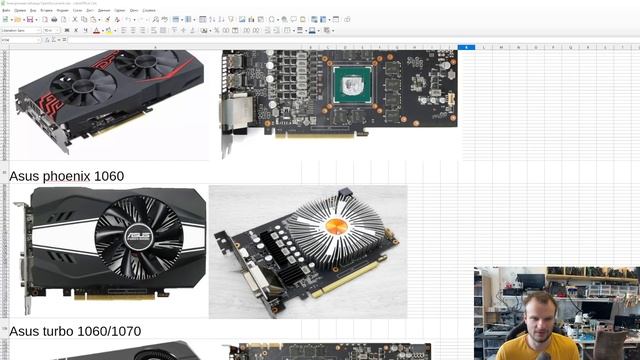The width and height of the screenshot is (640, 360).
Task: Open the Function Wizard
Action: point(47,40)
